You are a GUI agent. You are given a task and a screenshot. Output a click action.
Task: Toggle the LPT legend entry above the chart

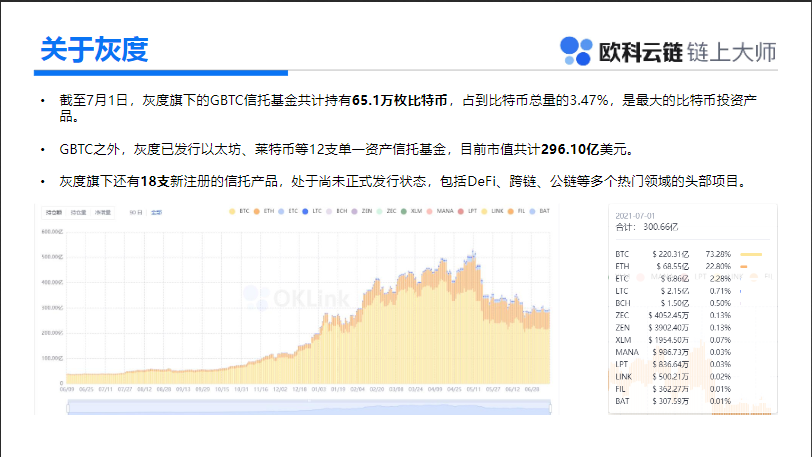click(467, 211)
